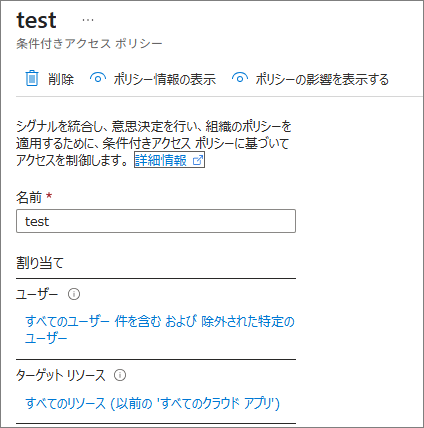The height and width of the screenshot is (428, 424).
Task: Click the eye icon beside ポリシーの影響を表示する
Action: point(240,79)
